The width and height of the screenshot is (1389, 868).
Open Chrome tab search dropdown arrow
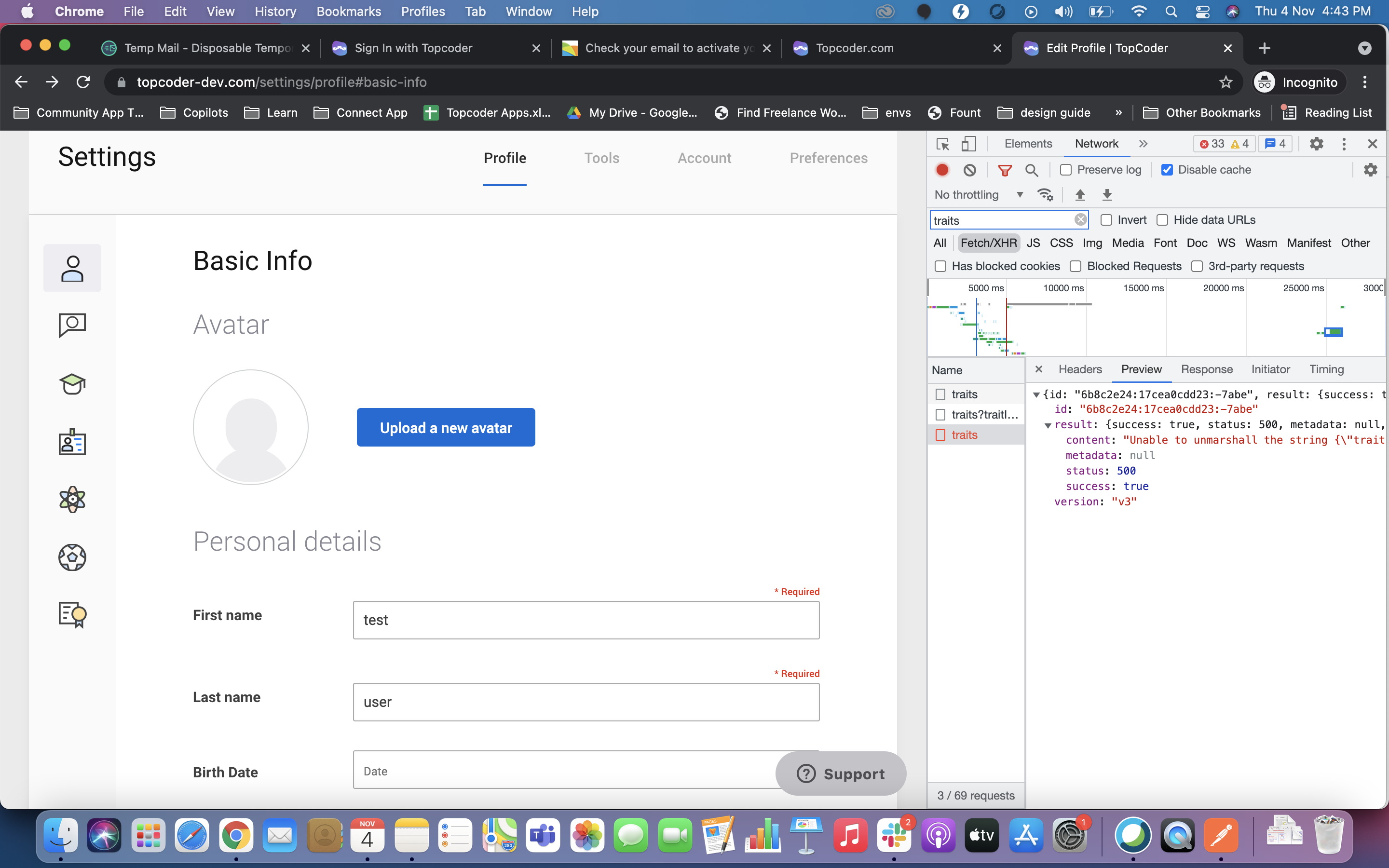click(1365, 49)
